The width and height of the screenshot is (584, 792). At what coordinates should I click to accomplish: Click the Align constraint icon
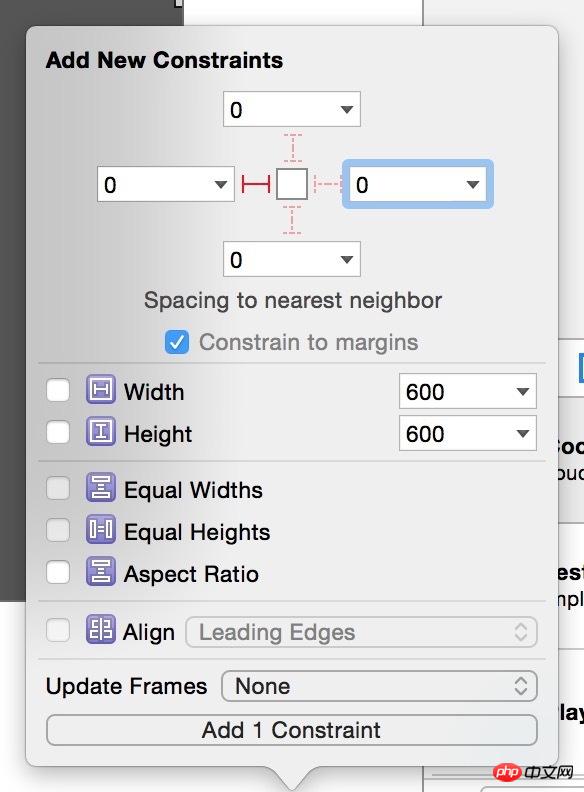[101, 629]
